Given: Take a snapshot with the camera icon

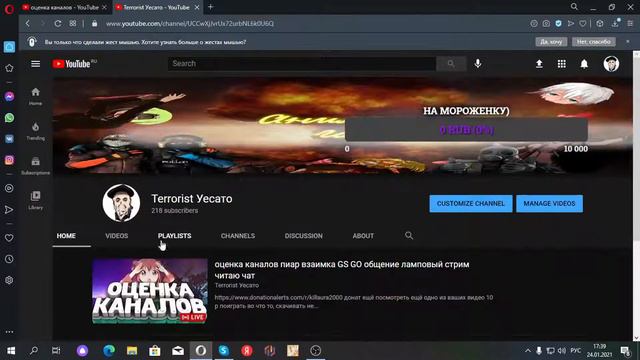Looking at the screenshot, I should 546,24.
